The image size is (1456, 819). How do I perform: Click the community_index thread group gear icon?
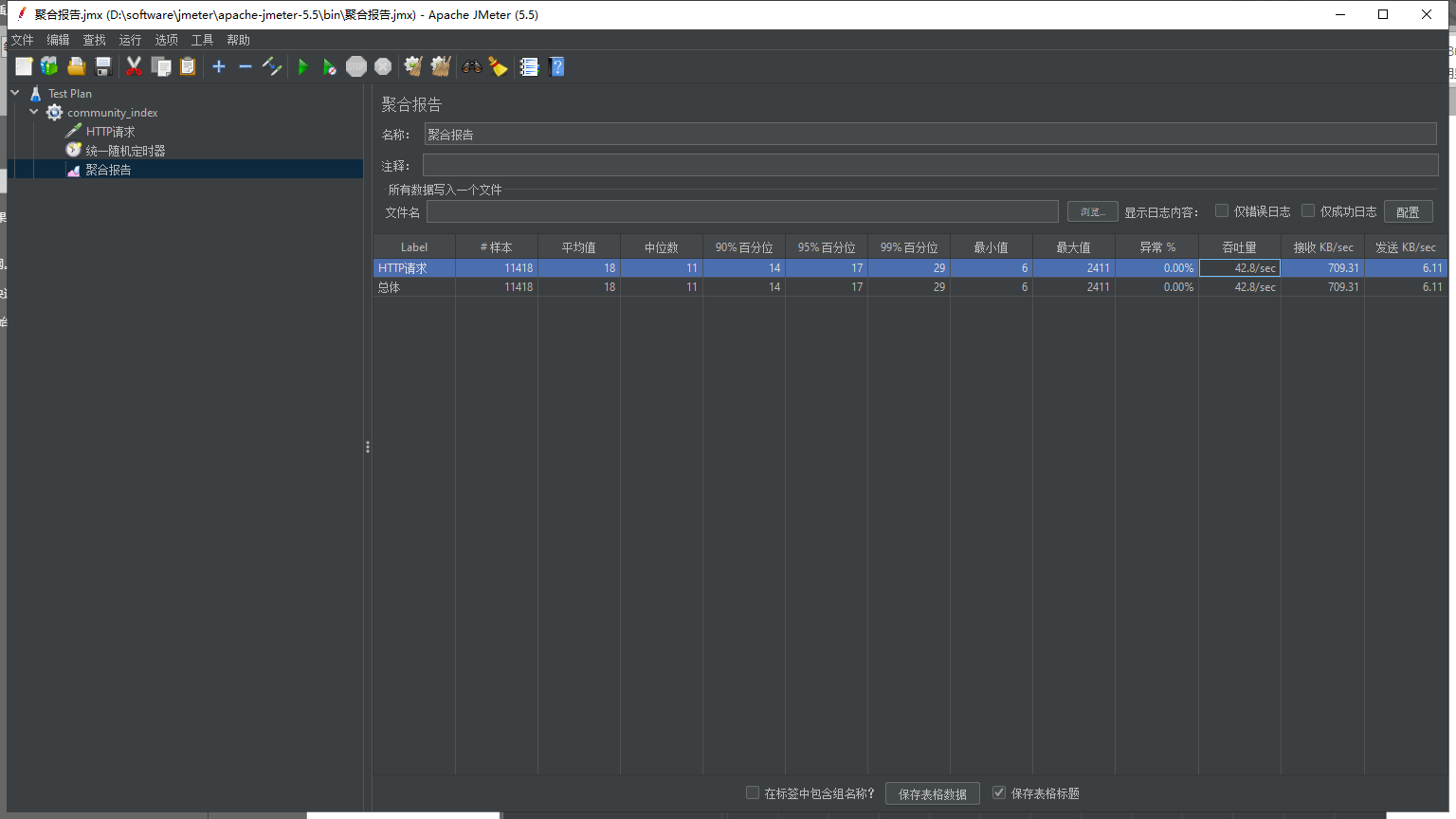(x=55, y=112)
